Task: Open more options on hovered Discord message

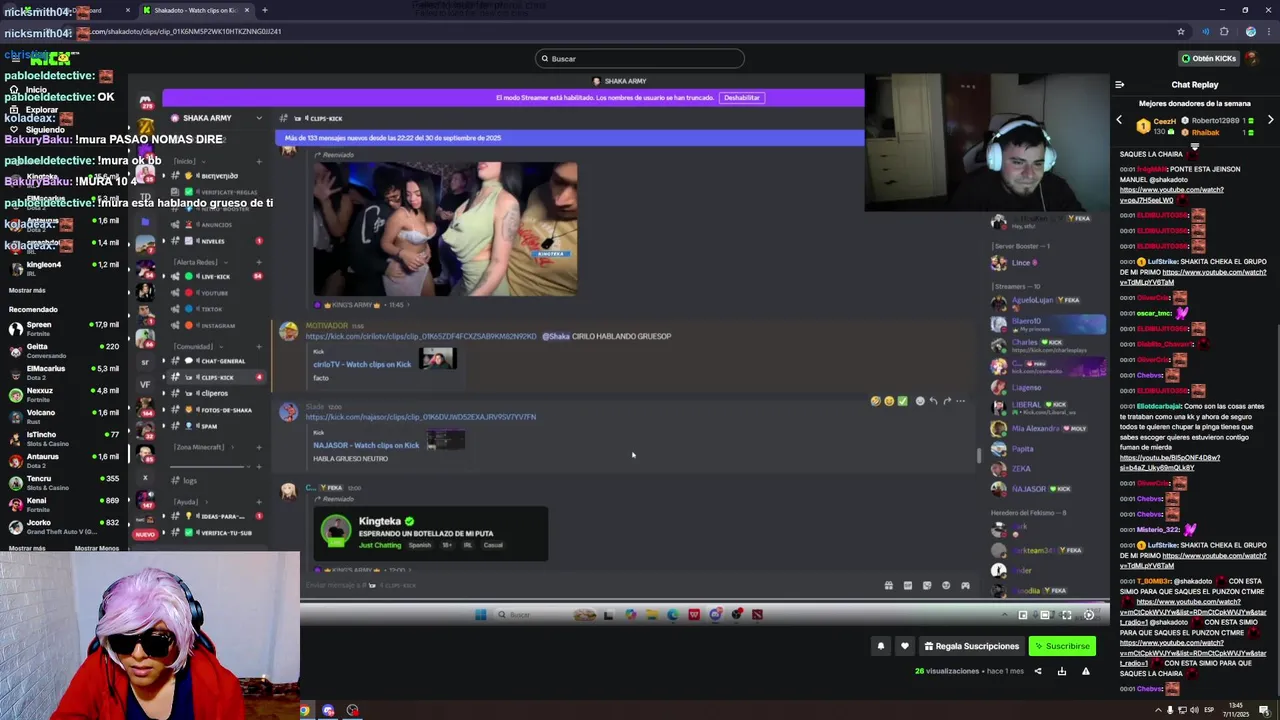Action: [960, 401]
